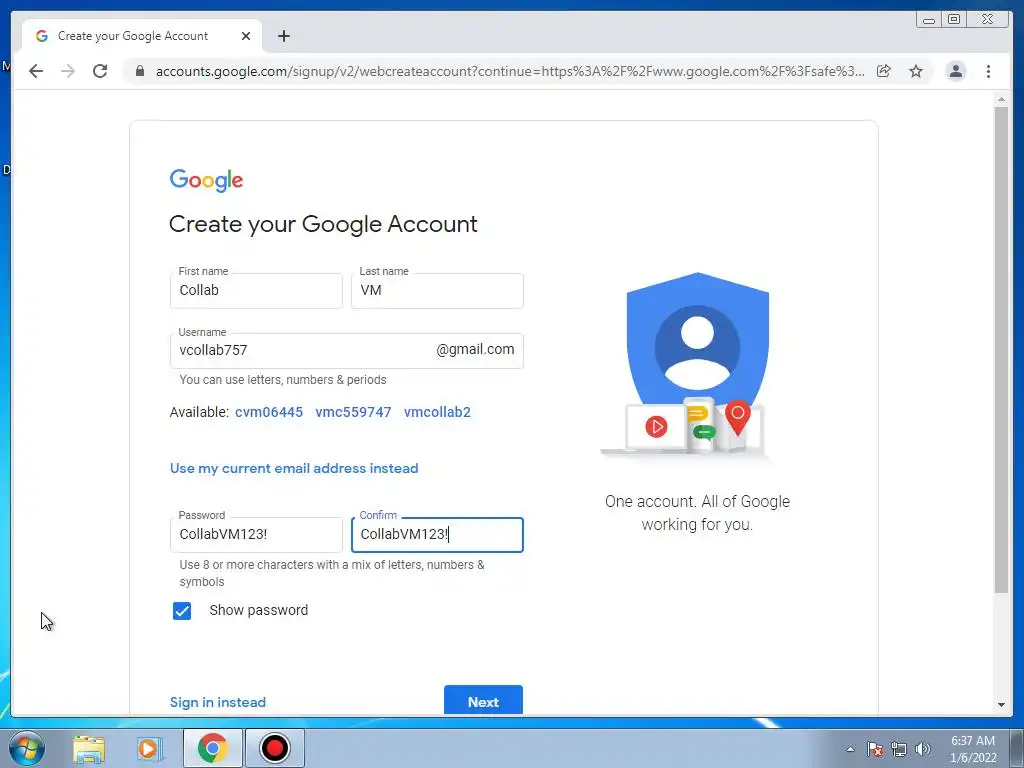Click the Username field

coord(346,351)
